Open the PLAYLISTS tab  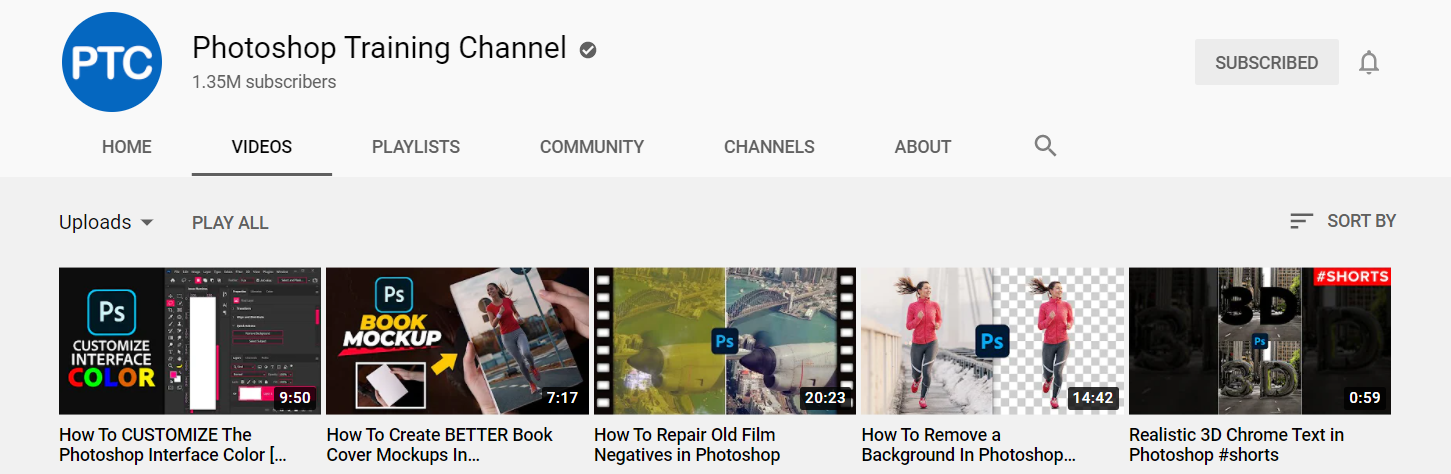tap(416, 147)
